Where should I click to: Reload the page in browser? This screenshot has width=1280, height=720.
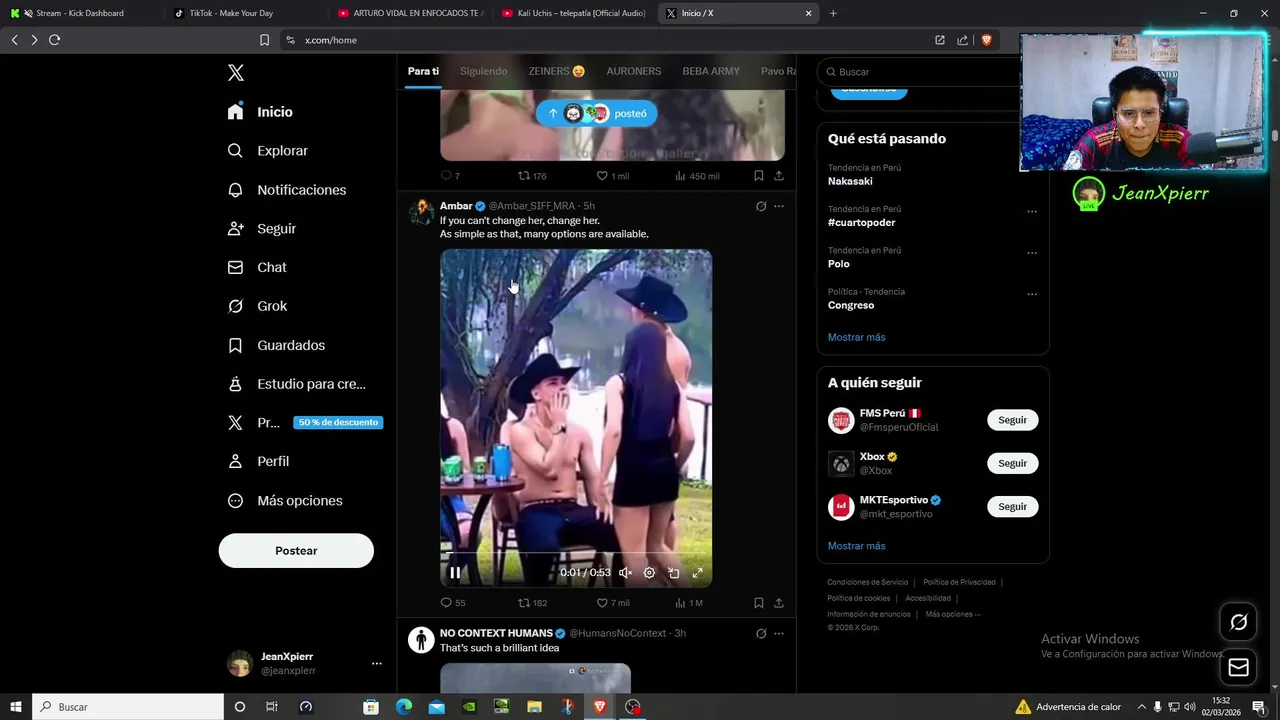(x=54, y=40)
